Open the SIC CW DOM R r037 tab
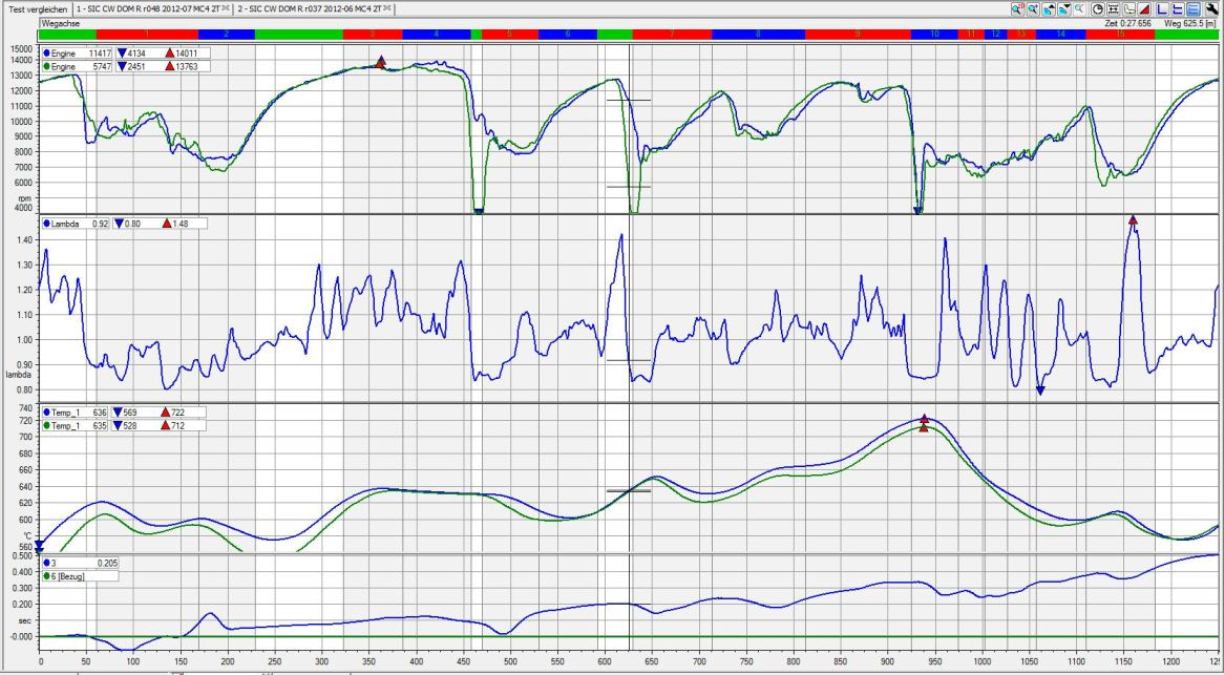Image resolution: width=1224 pixels, height=675 pixels. pyautogui.click(x=313, y=8)
